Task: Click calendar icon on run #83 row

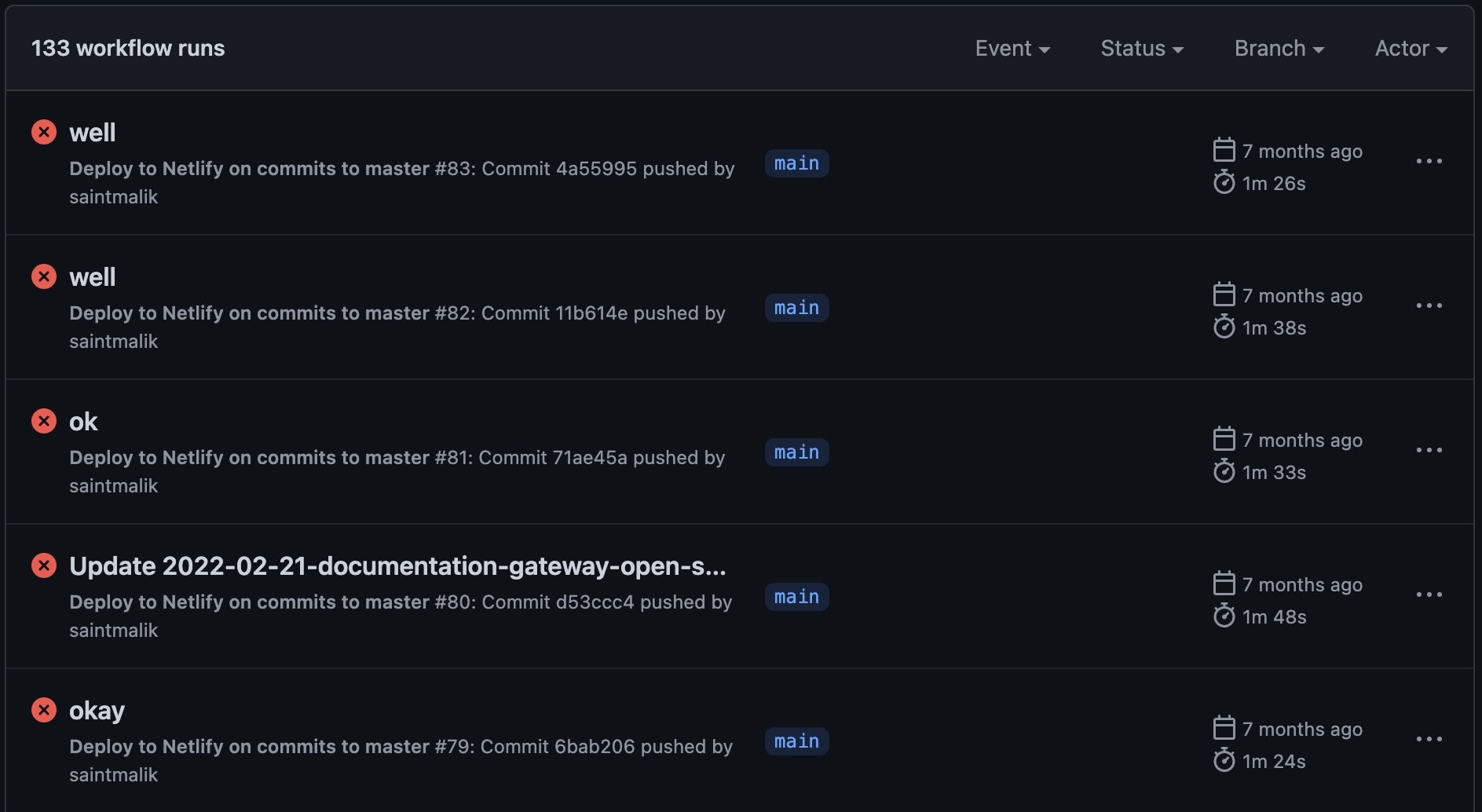Action: point(1224,149)
